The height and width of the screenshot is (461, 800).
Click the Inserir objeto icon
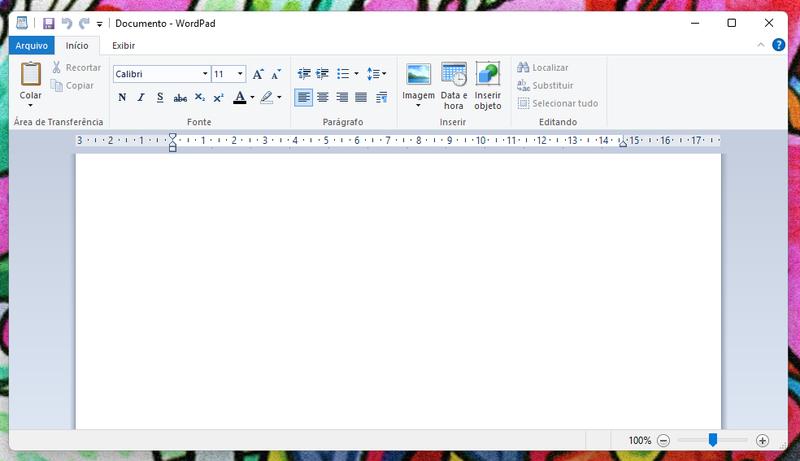click(x=488, y=86)
